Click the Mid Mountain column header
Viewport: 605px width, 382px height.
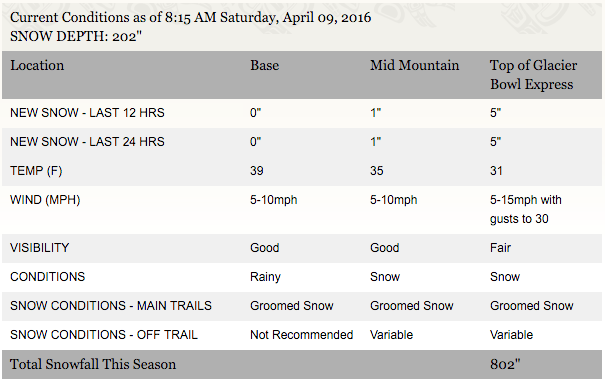coord(415,65)
